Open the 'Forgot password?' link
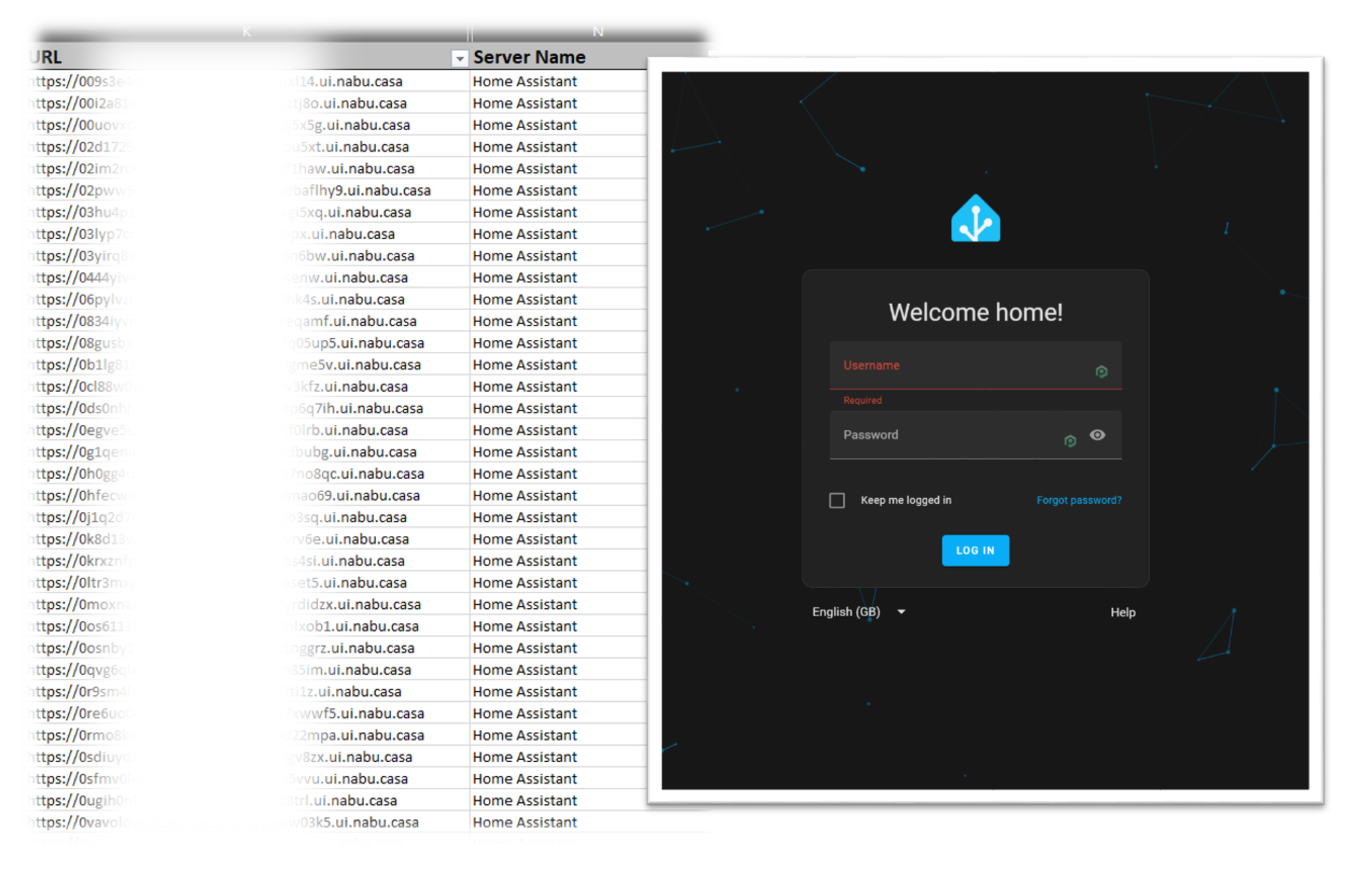The image size is (1372, 894). (x=1078, y=500)
